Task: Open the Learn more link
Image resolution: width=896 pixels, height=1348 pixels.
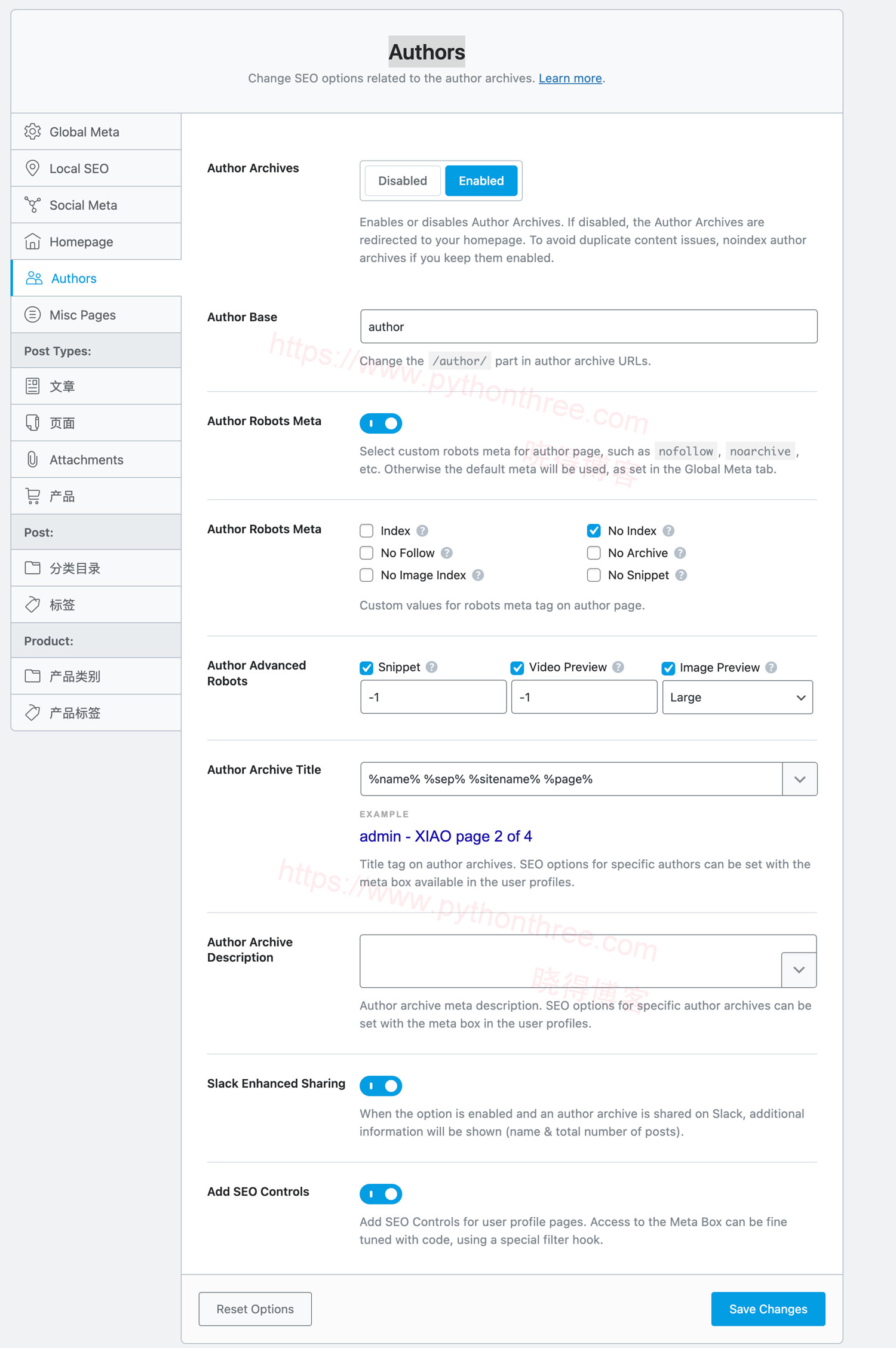Action: click(570, 78)
